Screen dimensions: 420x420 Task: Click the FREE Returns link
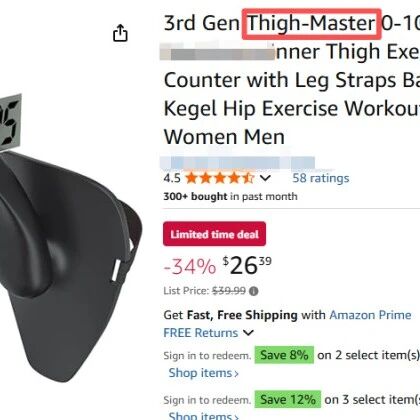(x=201, y=333)
